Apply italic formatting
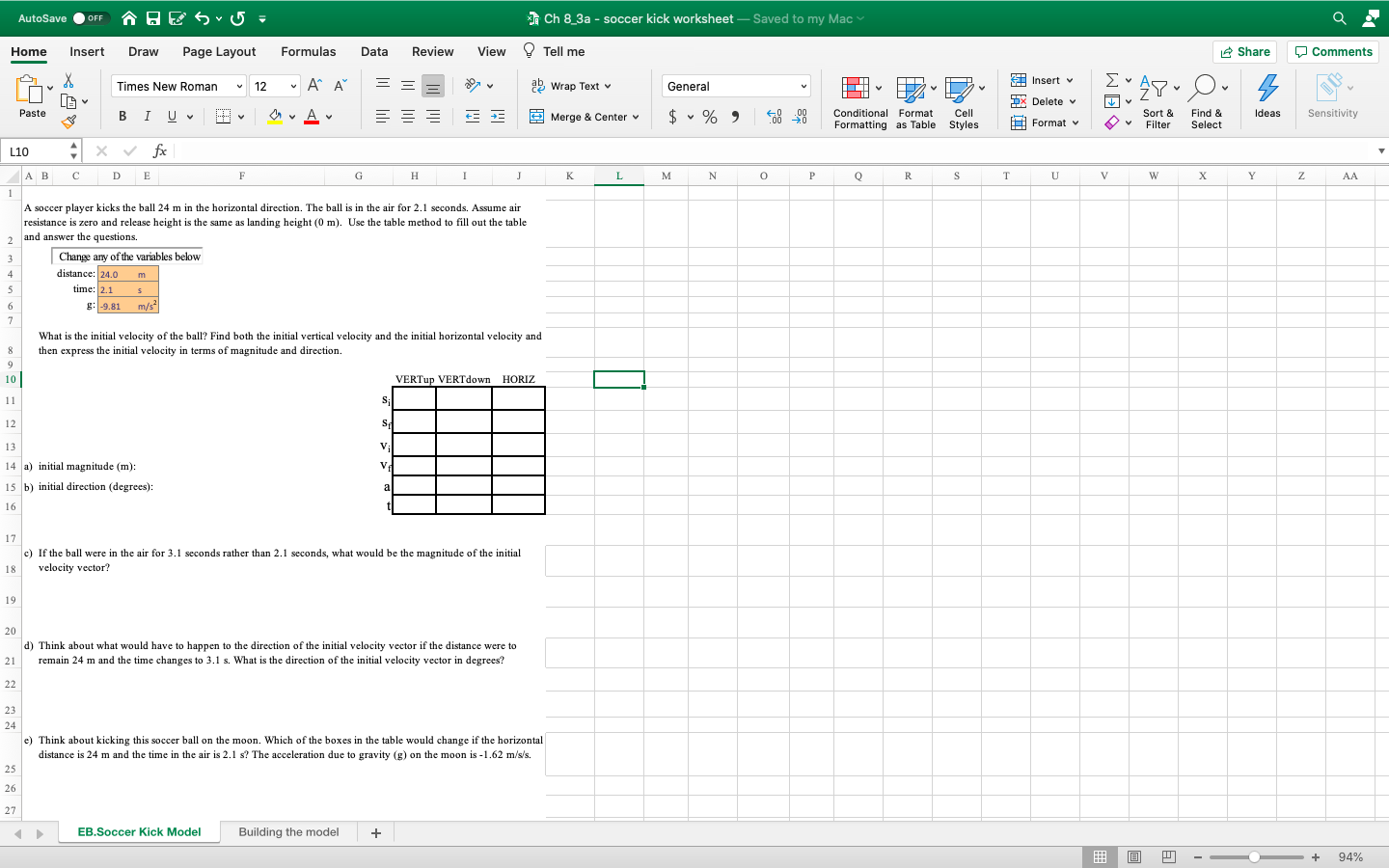This screenshot has height=868, width=1389. click(x=146, y=115)
